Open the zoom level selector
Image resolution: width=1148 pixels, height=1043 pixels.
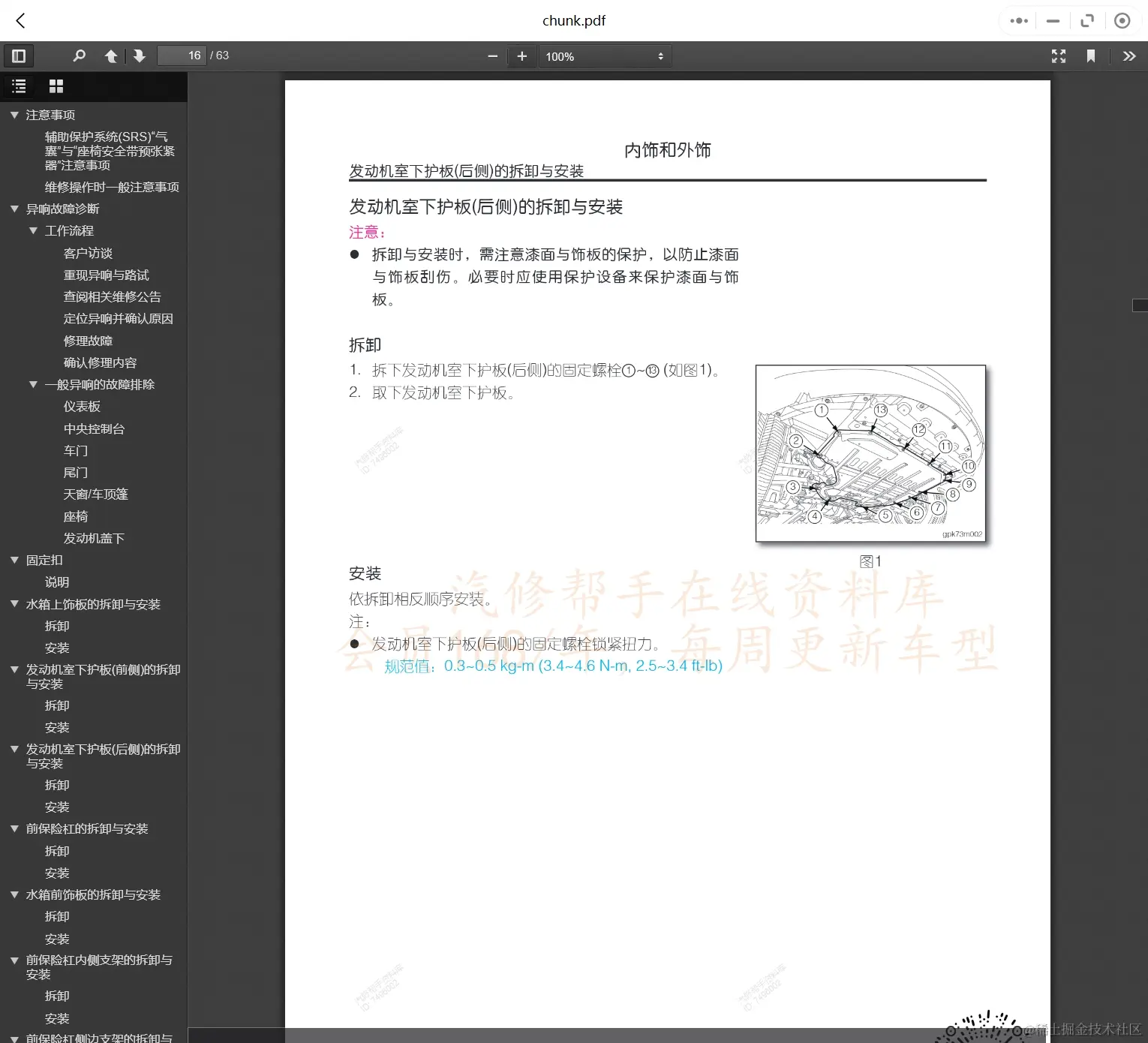coord(605,56)
